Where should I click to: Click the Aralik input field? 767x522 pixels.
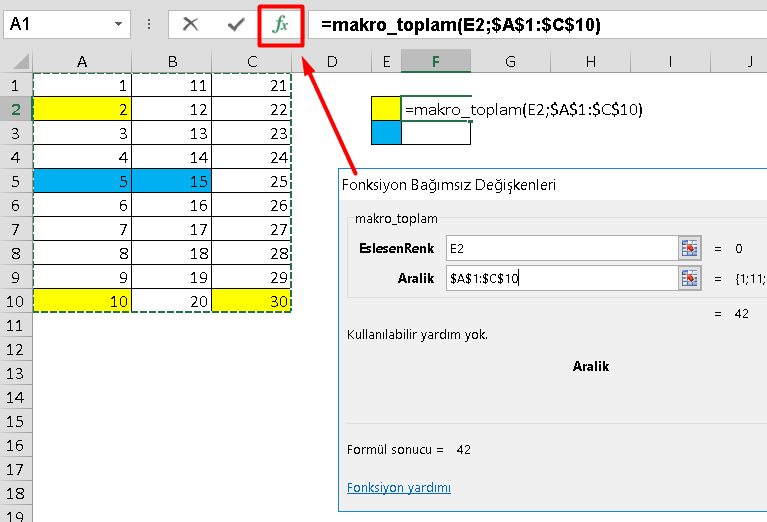562,278
